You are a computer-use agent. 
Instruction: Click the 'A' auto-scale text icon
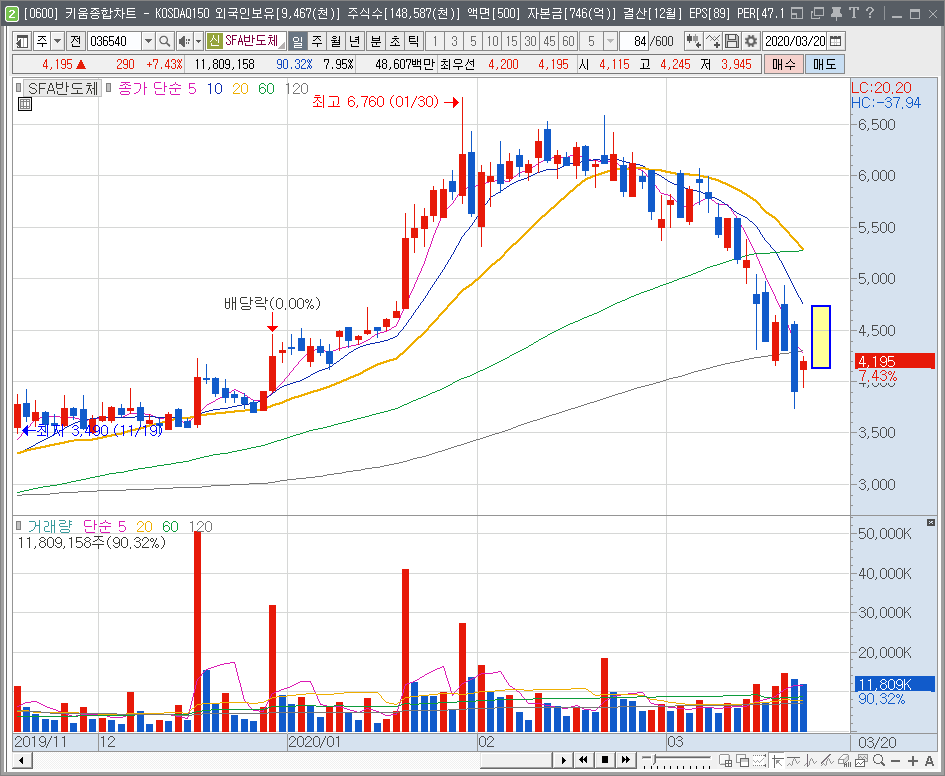click(929, 761)
